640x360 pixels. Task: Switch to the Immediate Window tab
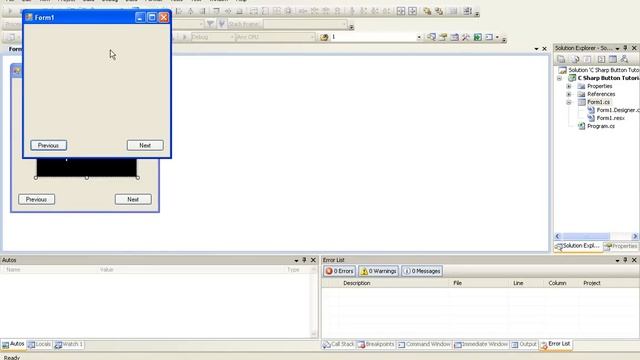click(x=481, y=344)
